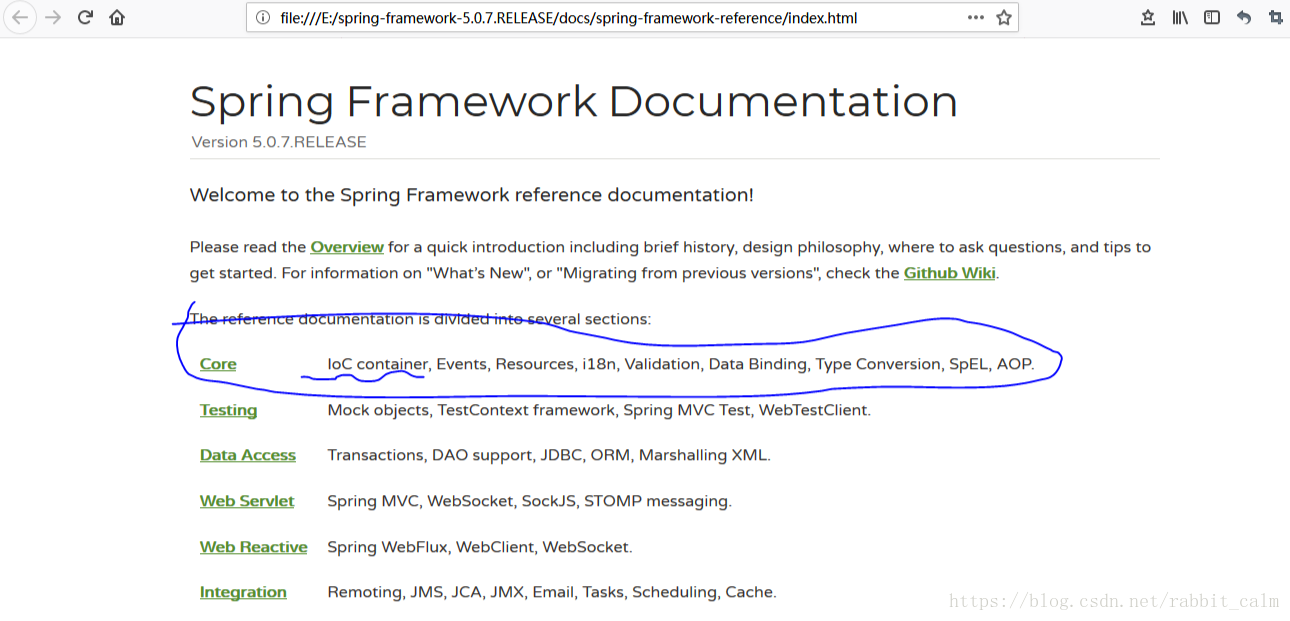1290x621 pixels.
Task: Click the 'Spring WebFlux, WebClient, WebSocket' description
Action: 480,547
